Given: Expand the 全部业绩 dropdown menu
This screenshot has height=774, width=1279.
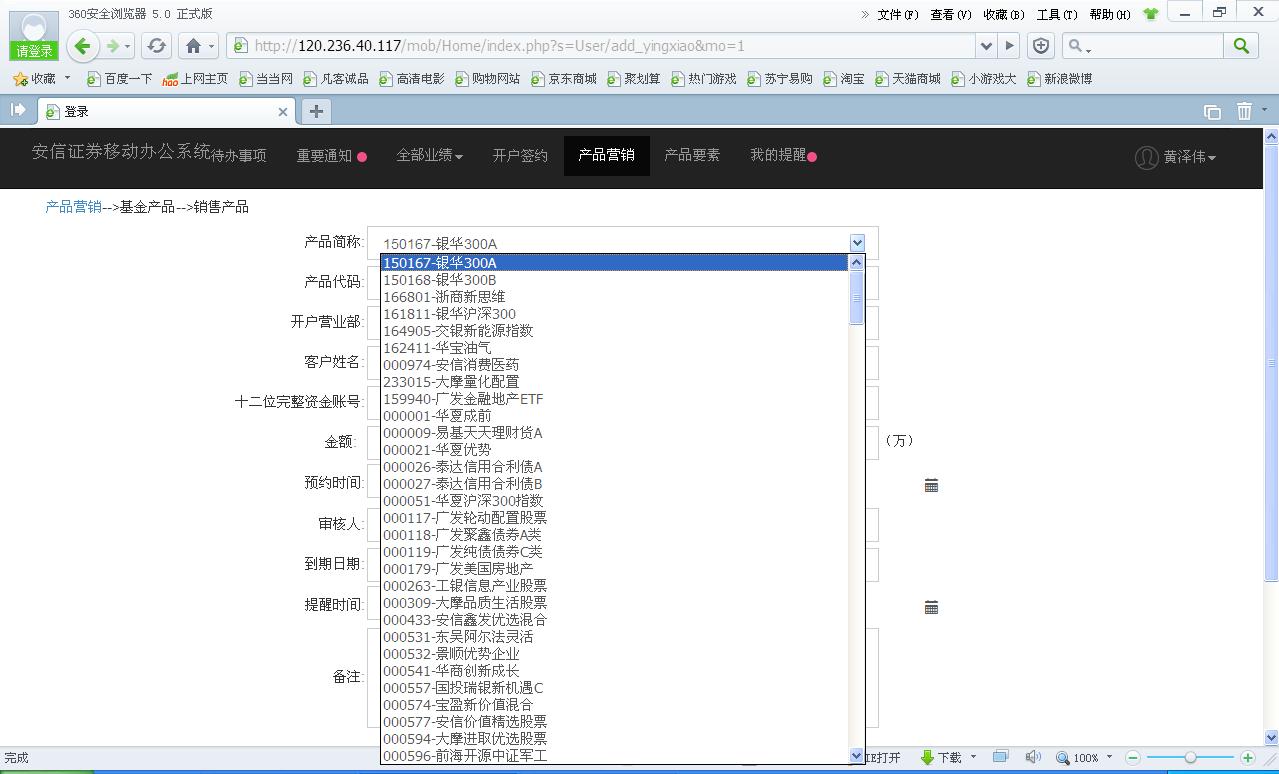Looking at the screenshot, I should point(429,156).
